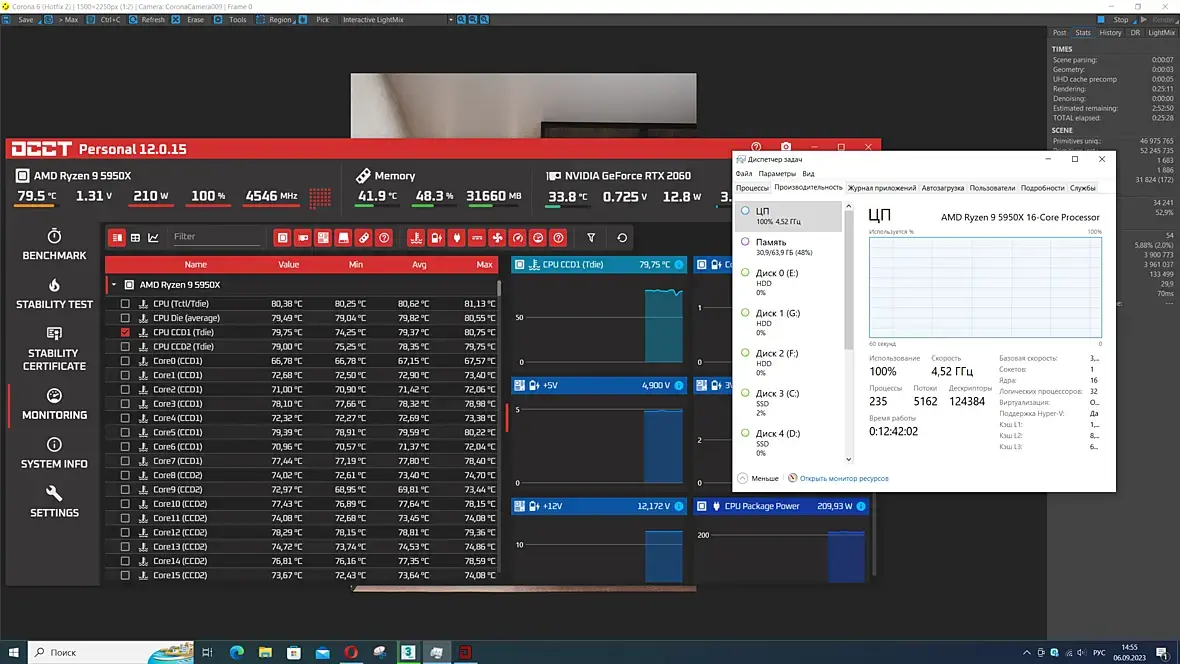Stop the Corona render
This screenshot has width=1180, height=664.
tap(1115, 20)
